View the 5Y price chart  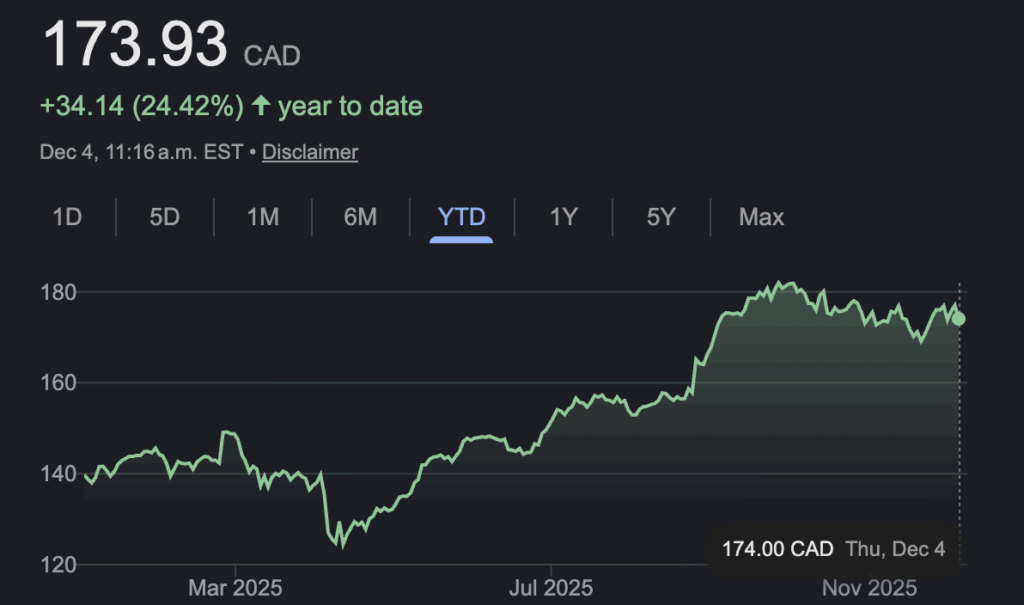point(661,216)
